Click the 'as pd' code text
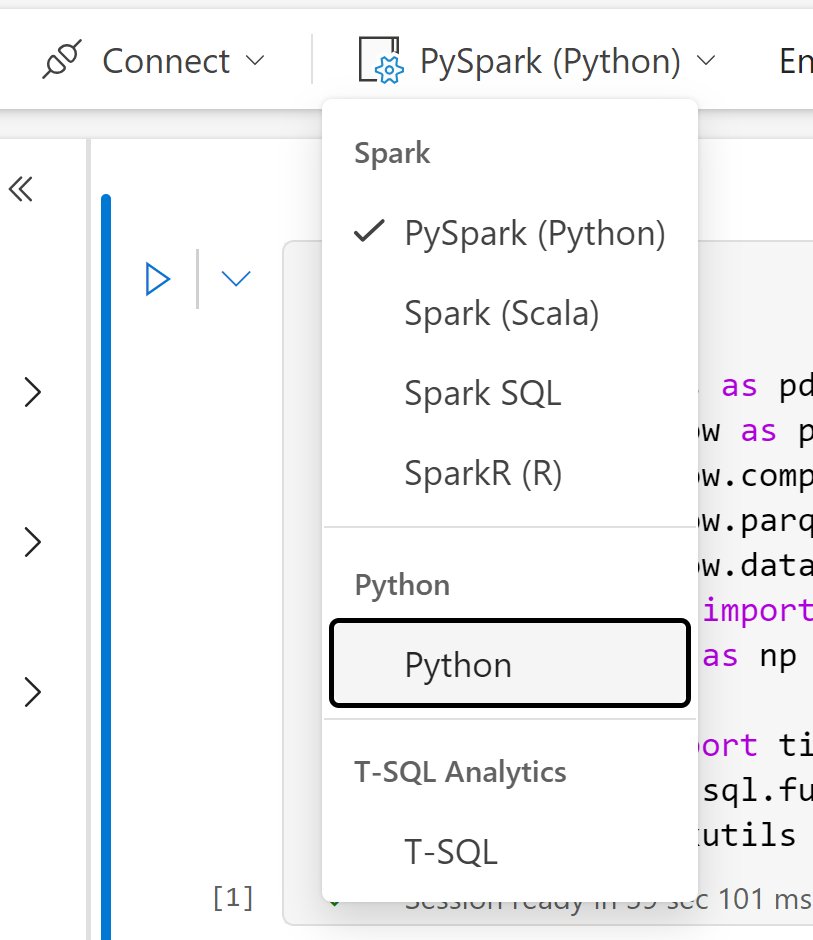 coord(767,385)
